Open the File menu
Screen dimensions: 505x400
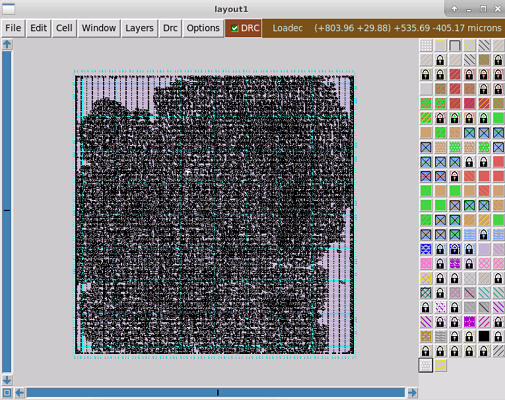(x=13, y=28)
